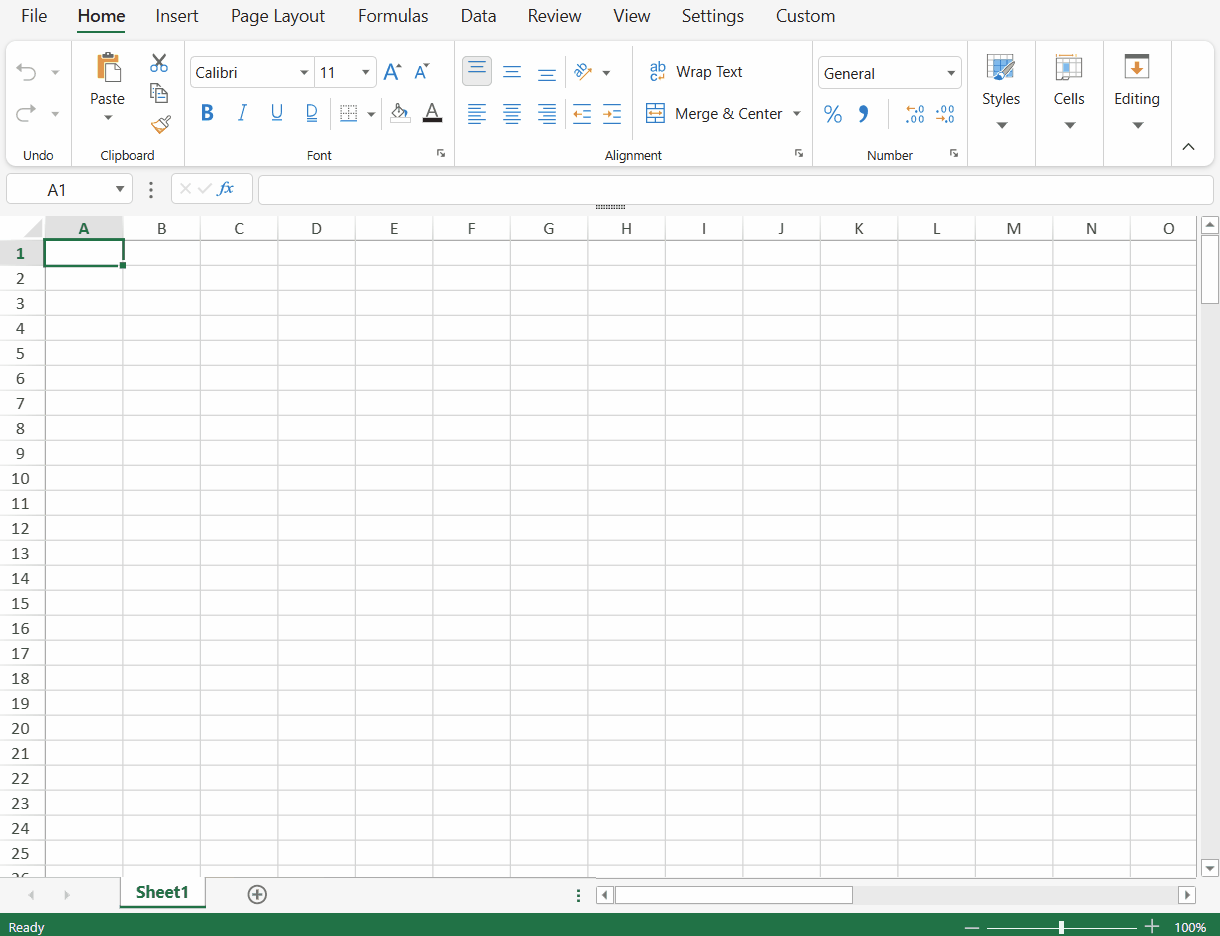Collapse the ribbon with the chevron

click(x=1188, y=147)
